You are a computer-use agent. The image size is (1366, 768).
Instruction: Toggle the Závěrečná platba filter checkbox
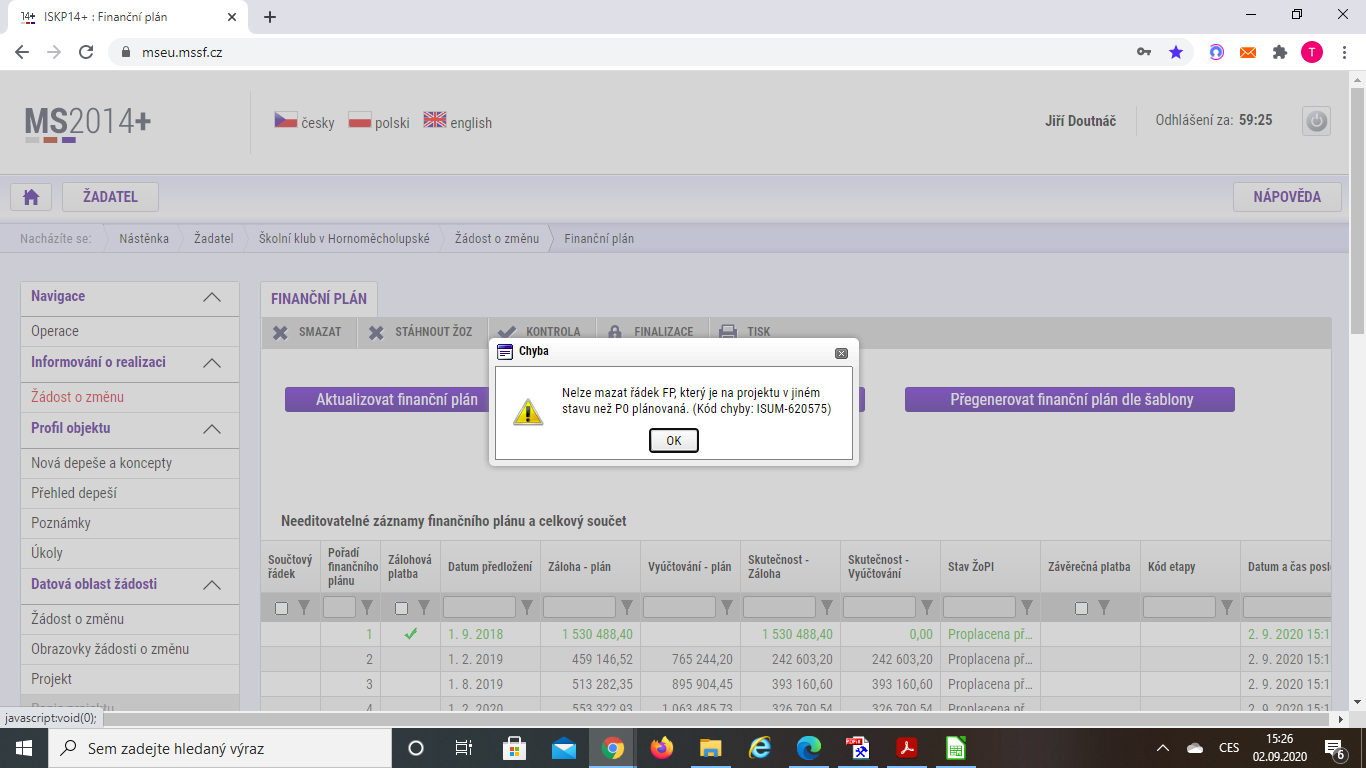pos(1081,608)
